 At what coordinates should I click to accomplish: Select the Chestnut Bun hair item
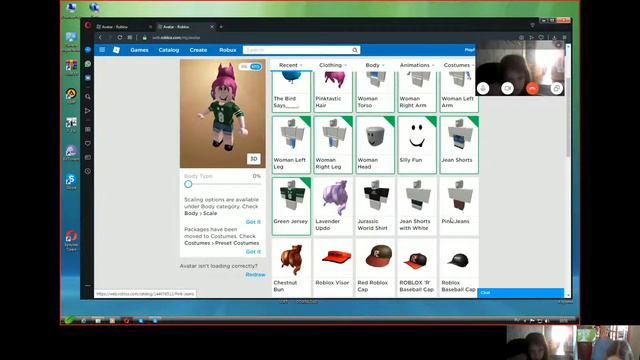[x=291, y=268]
